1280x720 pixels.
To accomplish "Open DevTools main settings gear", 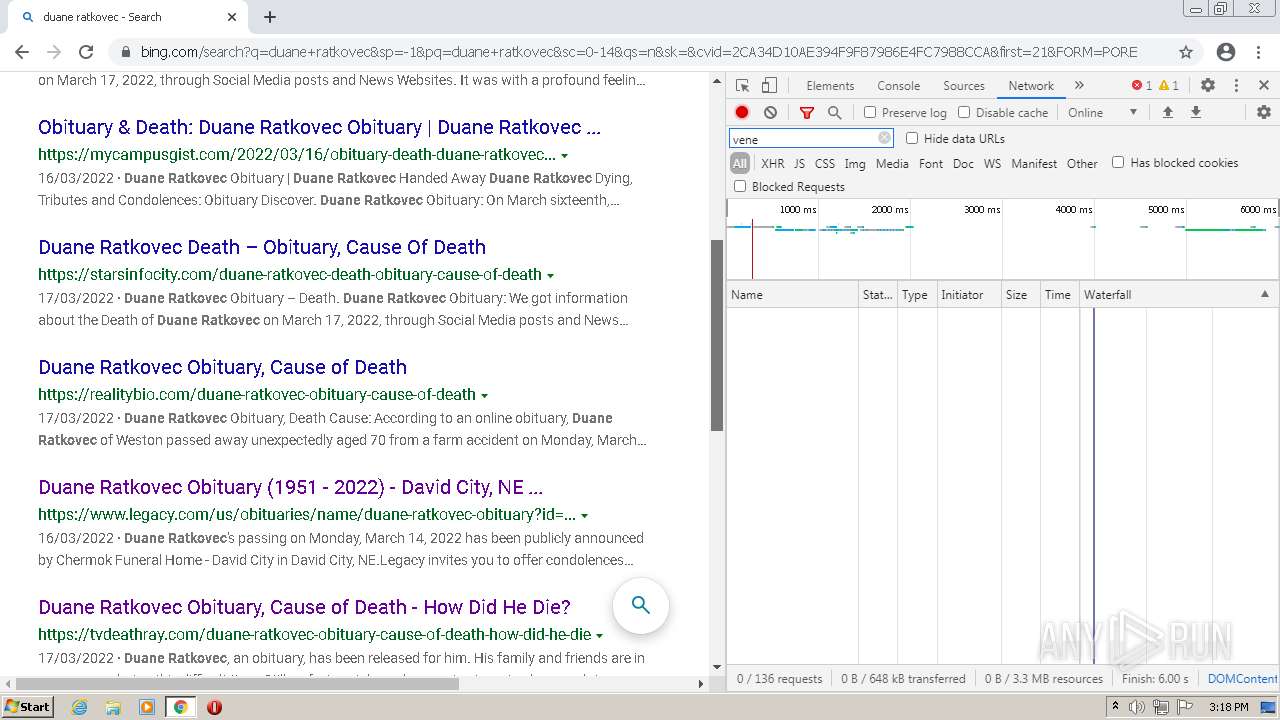I will tap(1208, 86).
